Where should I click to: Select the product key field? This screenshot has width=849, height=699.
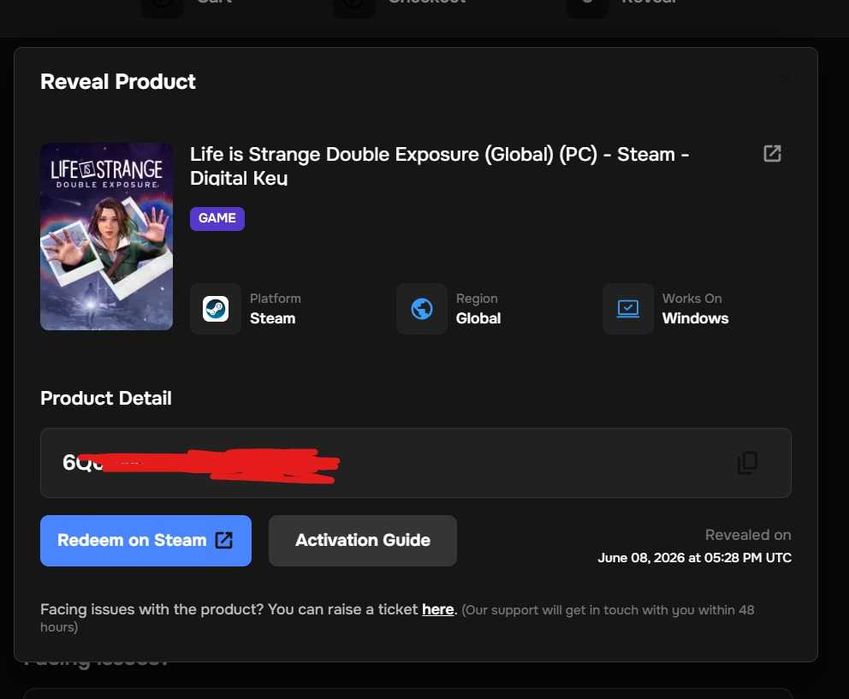click(416, 463)
